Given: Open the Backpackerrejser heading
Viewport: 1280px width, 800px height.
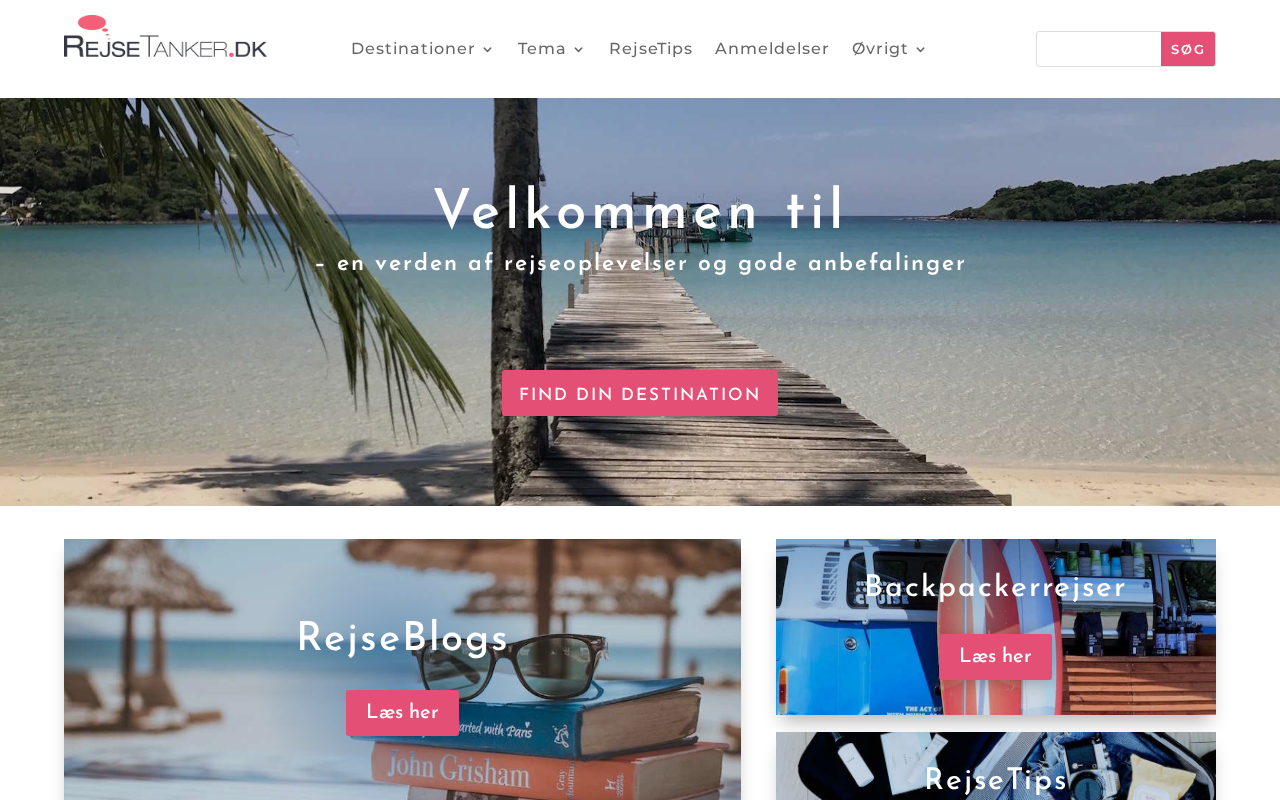Looking at the screenshot, I should point(996,588).
